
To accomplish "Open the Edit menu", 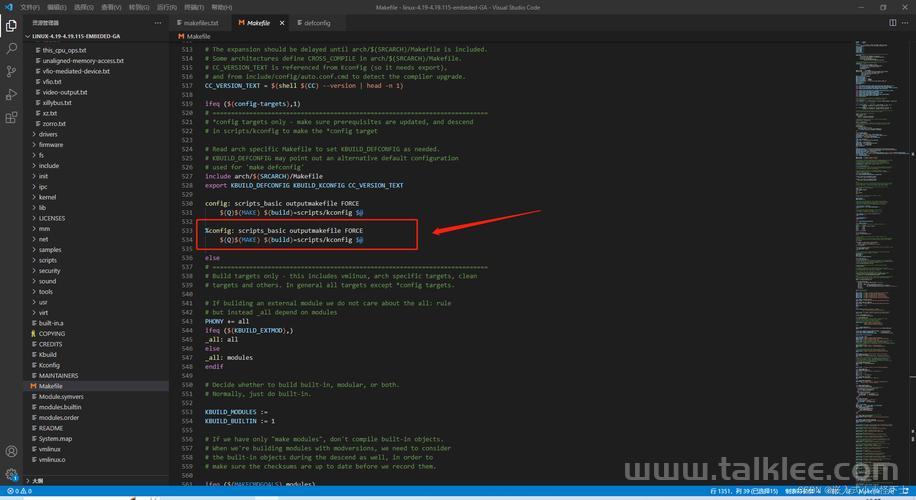I will pos(57,7).
